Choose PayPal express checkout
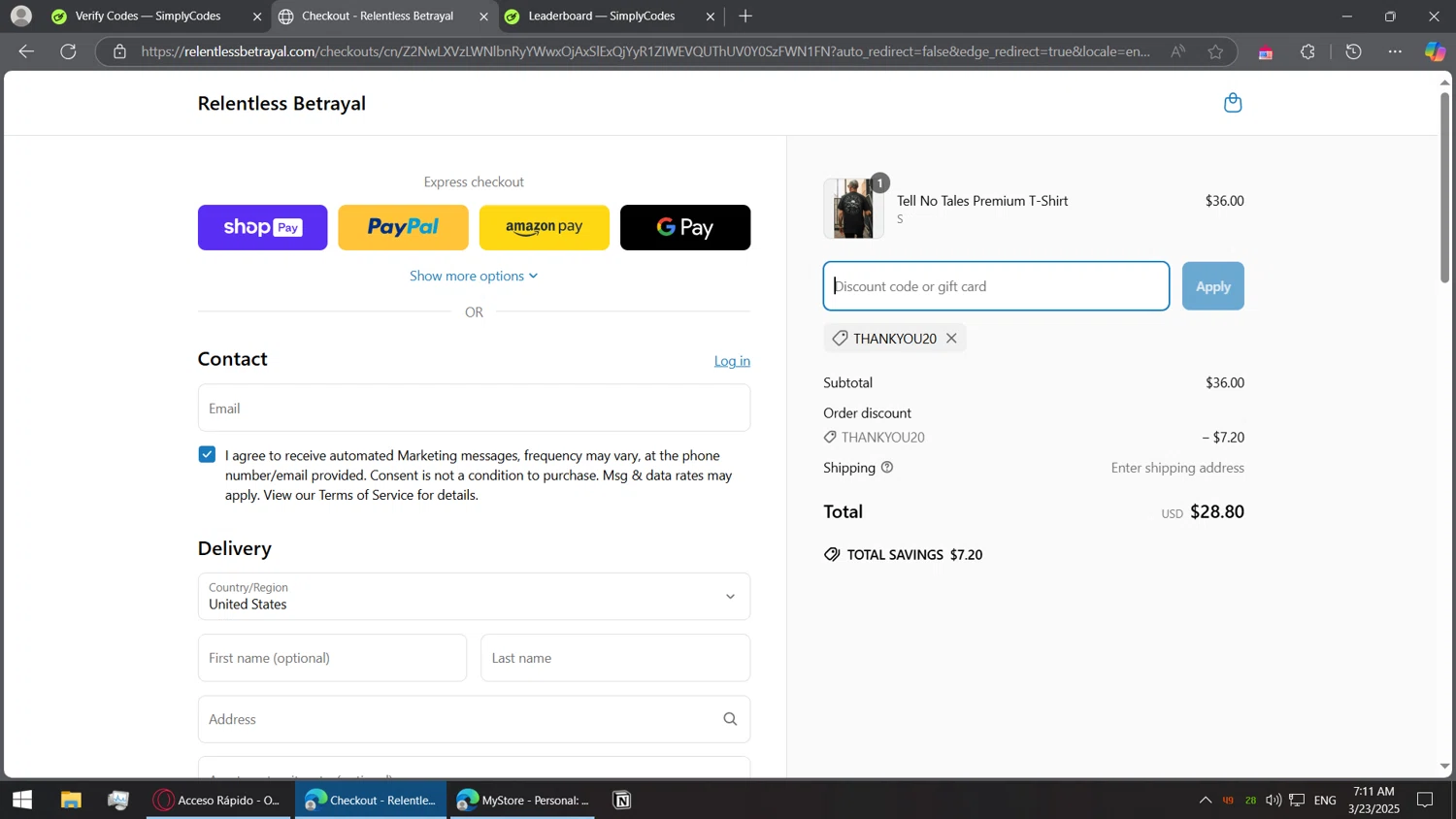This screenshot has width=1456, height=819. click(403, 227)
